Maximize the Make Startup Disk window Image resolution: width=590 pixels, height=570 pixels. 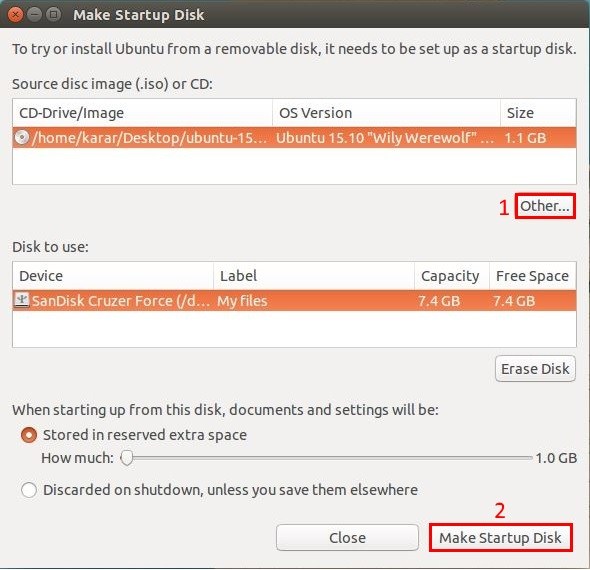pyautogui.click(x=53, y=15)
